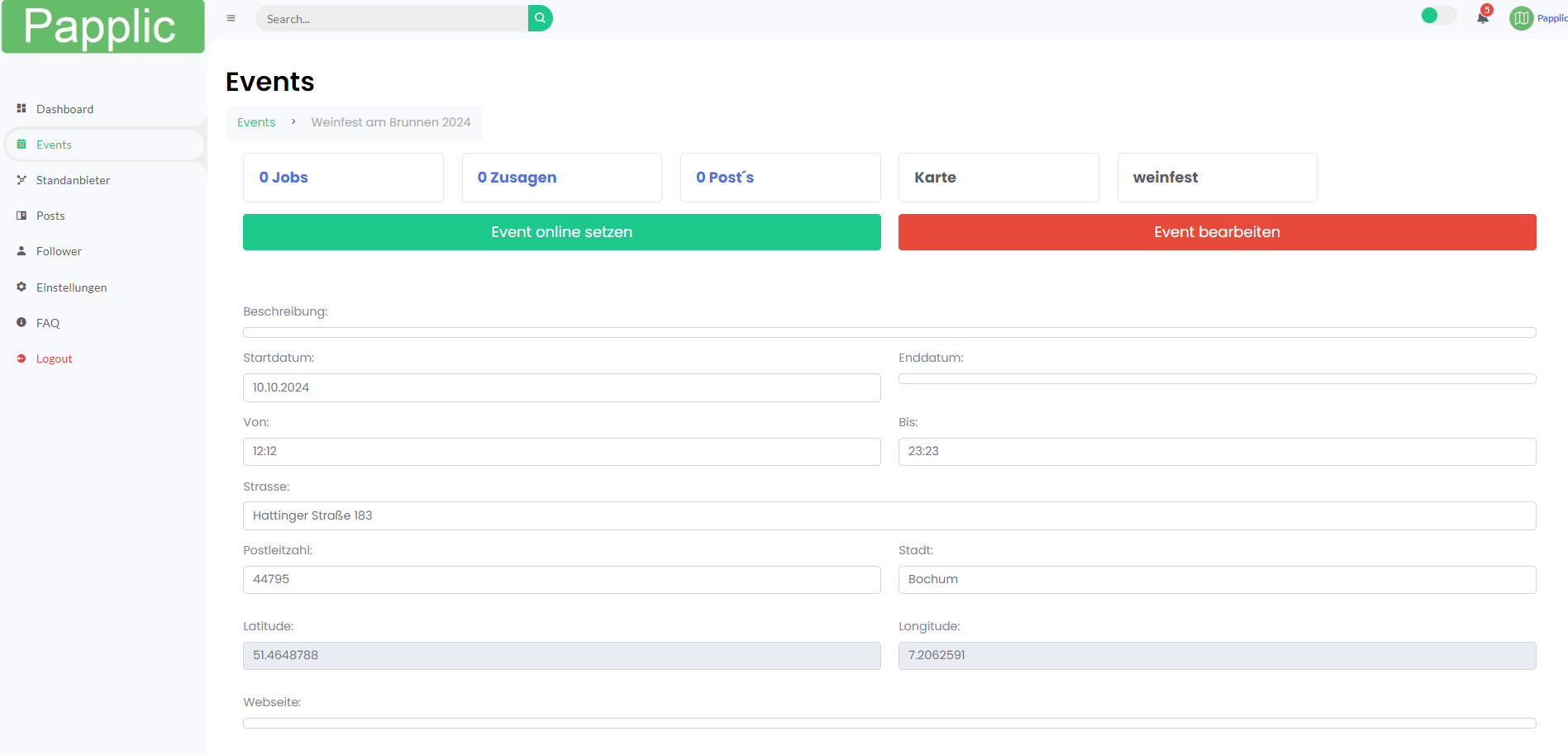Viewport: 1568px width, 755px height.
Task: Click the Posts sidebar icon
Action: 21,215
